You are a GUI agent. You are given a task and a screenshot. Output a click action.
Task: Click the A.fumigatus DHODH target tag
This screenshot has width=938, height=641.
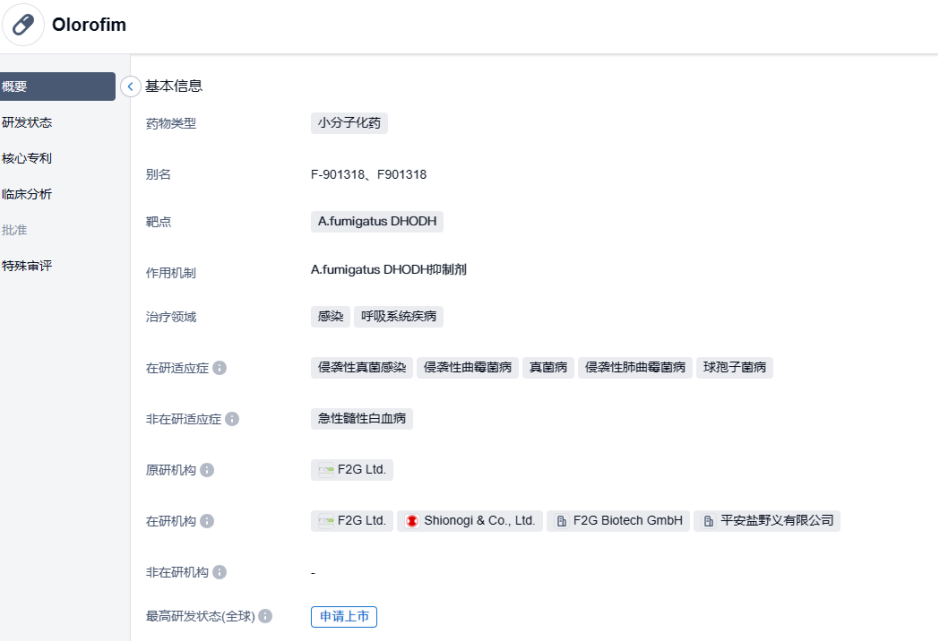tap(377, 221)
